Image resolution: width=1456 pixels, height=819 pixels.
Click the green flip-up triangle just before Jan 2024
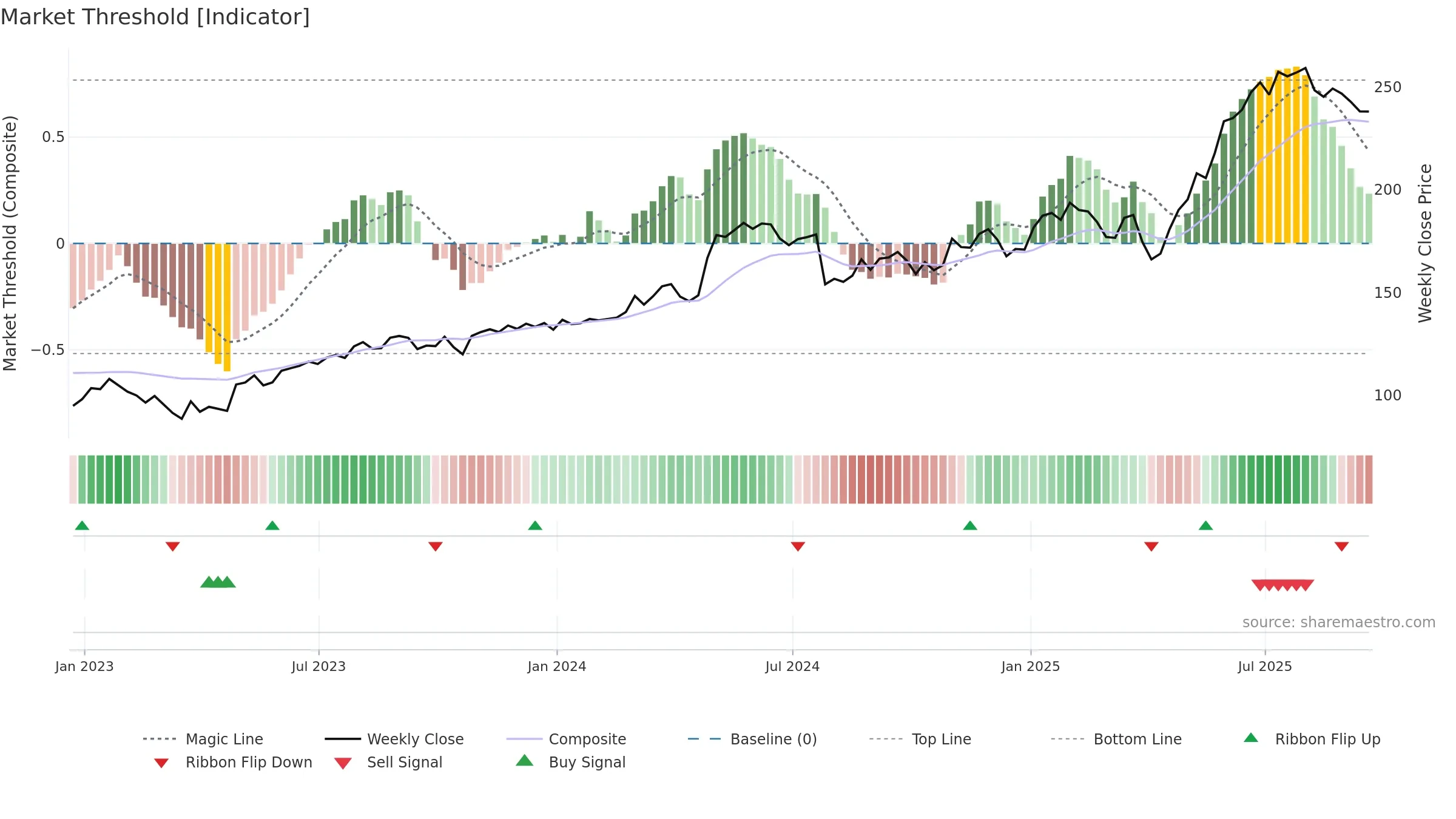pos(535,525)
